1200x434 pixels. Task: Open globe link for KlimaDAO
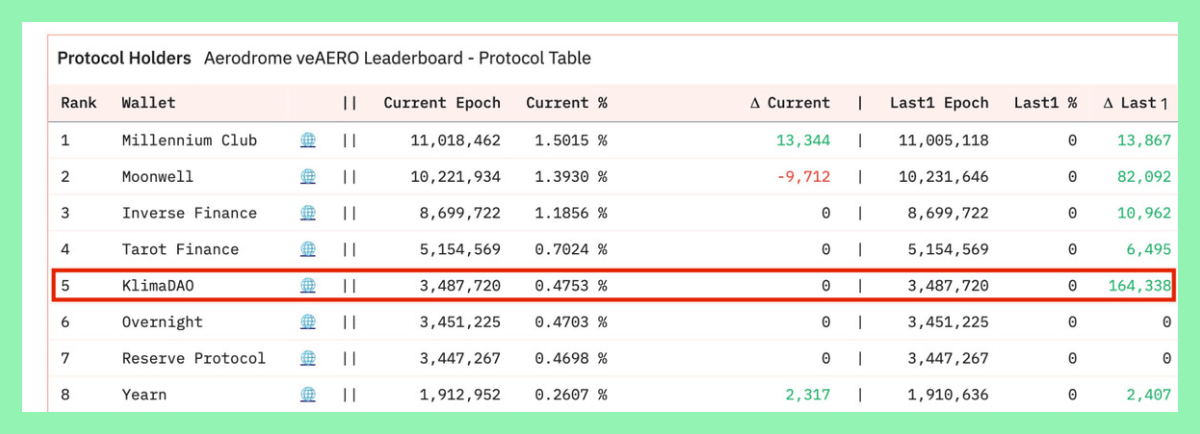click(308, 286)
